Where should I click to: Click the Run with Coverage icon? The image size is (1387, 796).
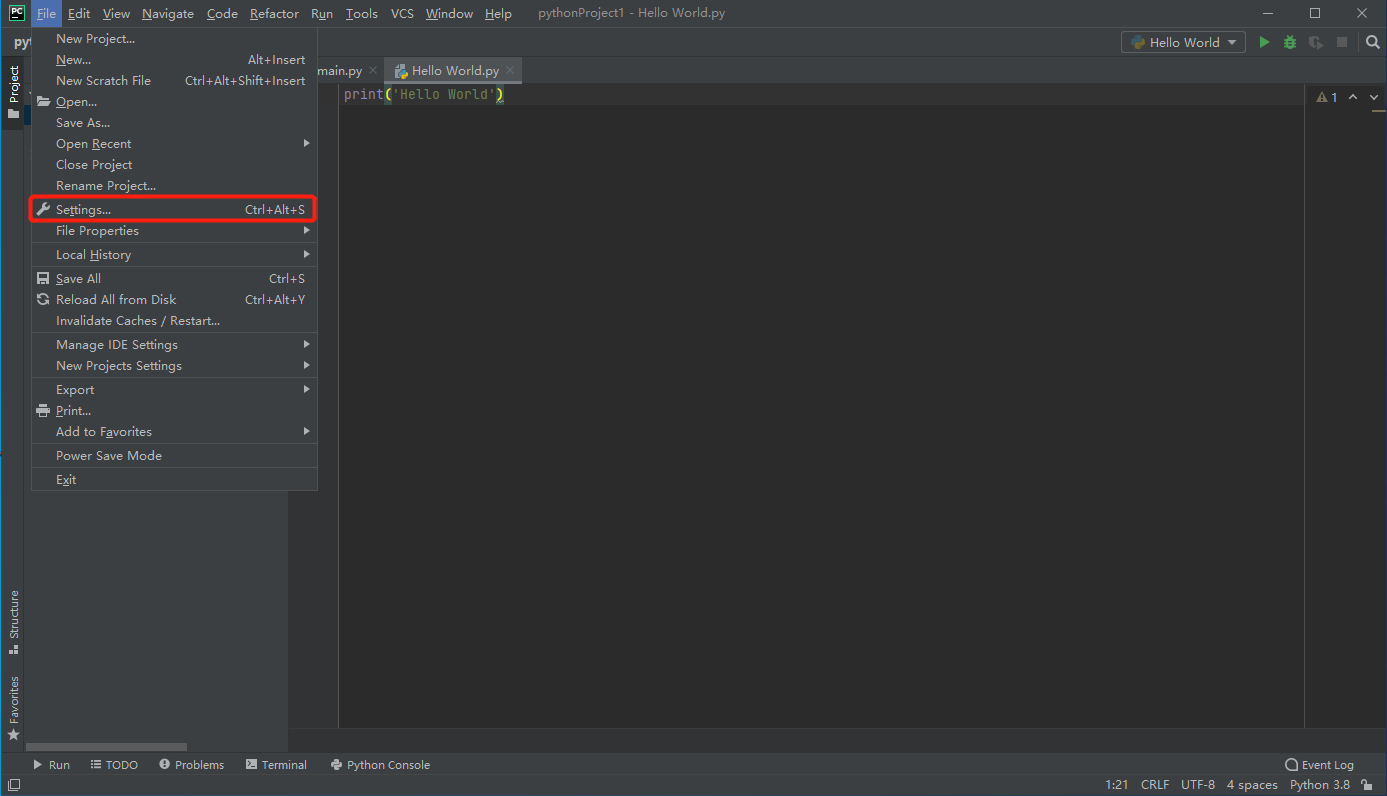click(1316, 42)
